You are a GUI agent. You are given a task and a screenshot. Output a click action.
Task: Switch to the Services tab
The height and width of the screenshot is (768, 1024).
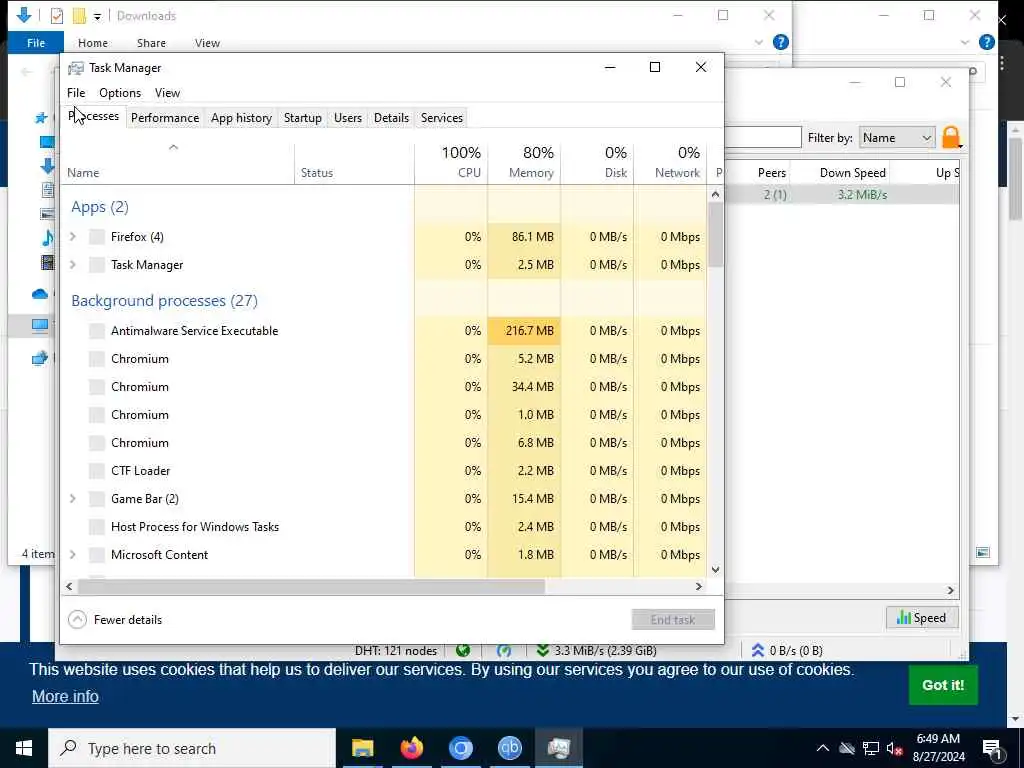click(x=441, y=118)
